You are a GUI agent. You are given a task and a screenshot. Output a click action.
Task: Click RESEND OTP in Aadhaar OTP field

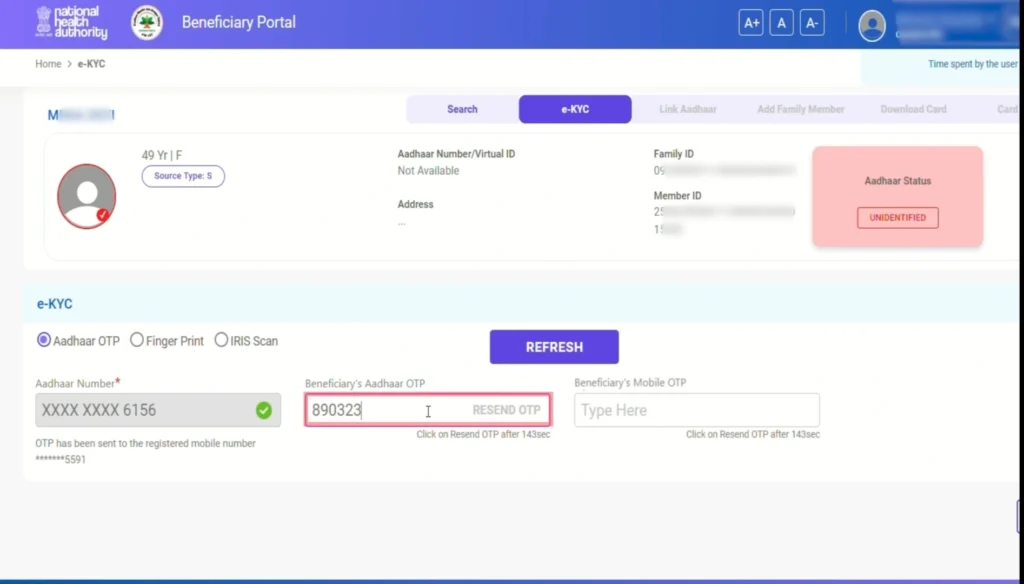[506, 410]
